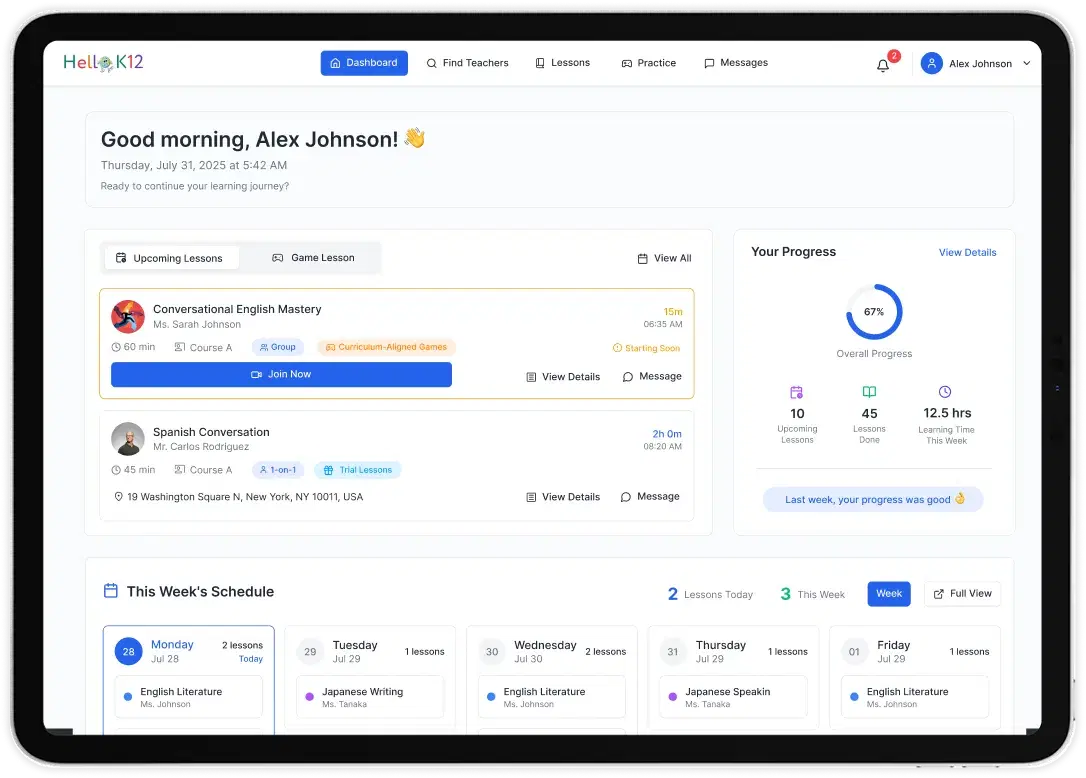Screen dimensions: 1086x778
Task: Switch to Game Lesson tab
Action: [313, 258]
